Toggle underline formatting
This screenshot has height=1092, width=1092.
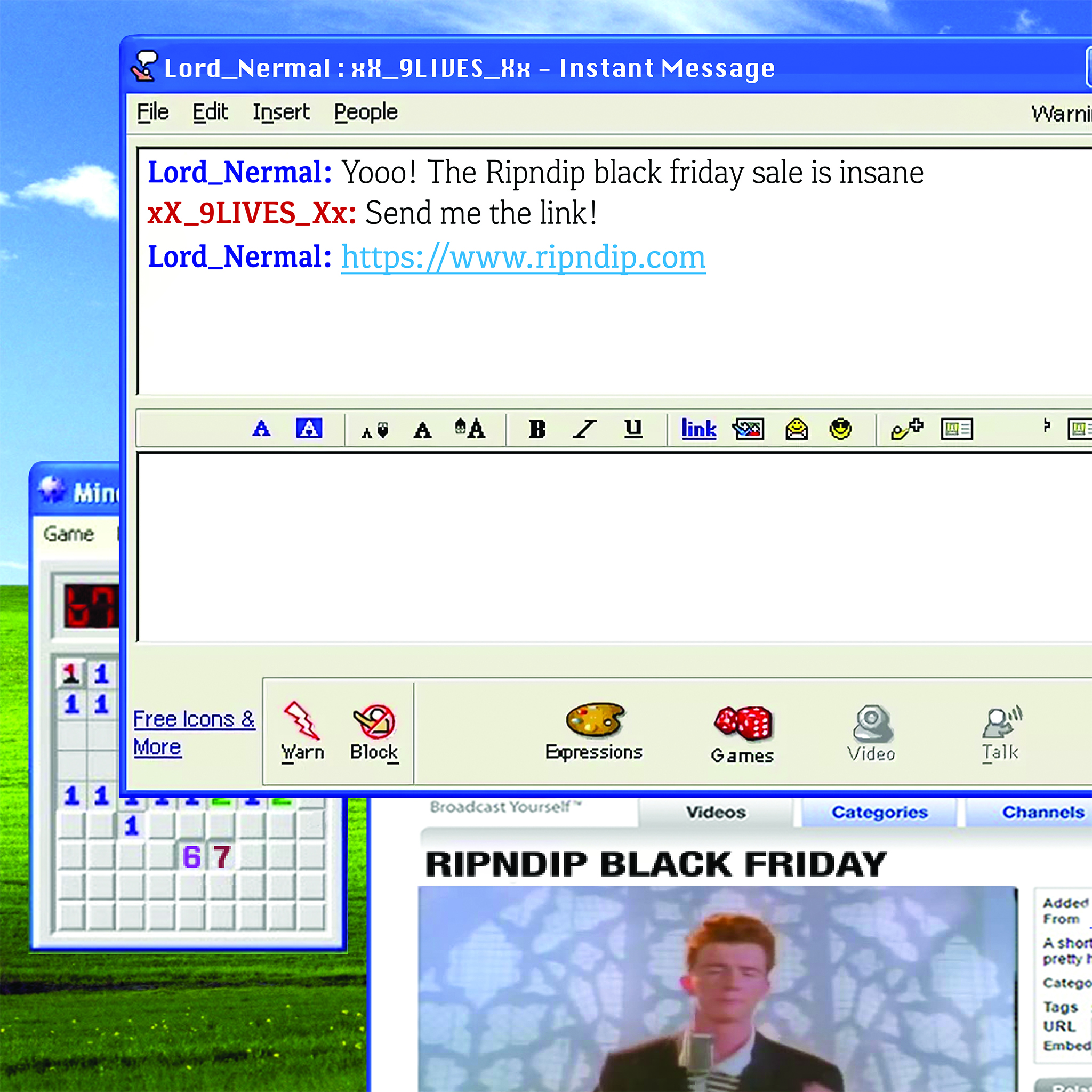click(x=633, y=429)
